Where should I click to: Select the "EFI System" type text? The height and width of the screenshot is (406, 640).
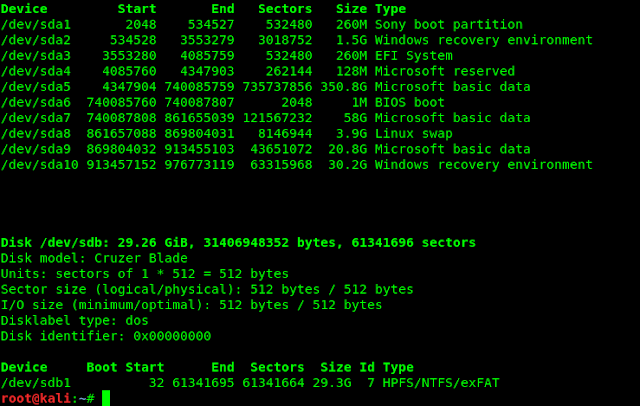click(414, 56)
